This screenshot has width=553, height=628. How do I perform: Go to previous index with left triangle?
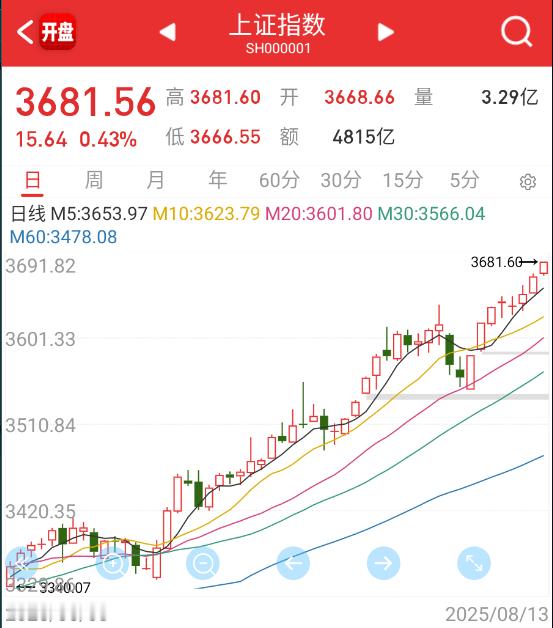pyautogui.click(x=168, y=32)
